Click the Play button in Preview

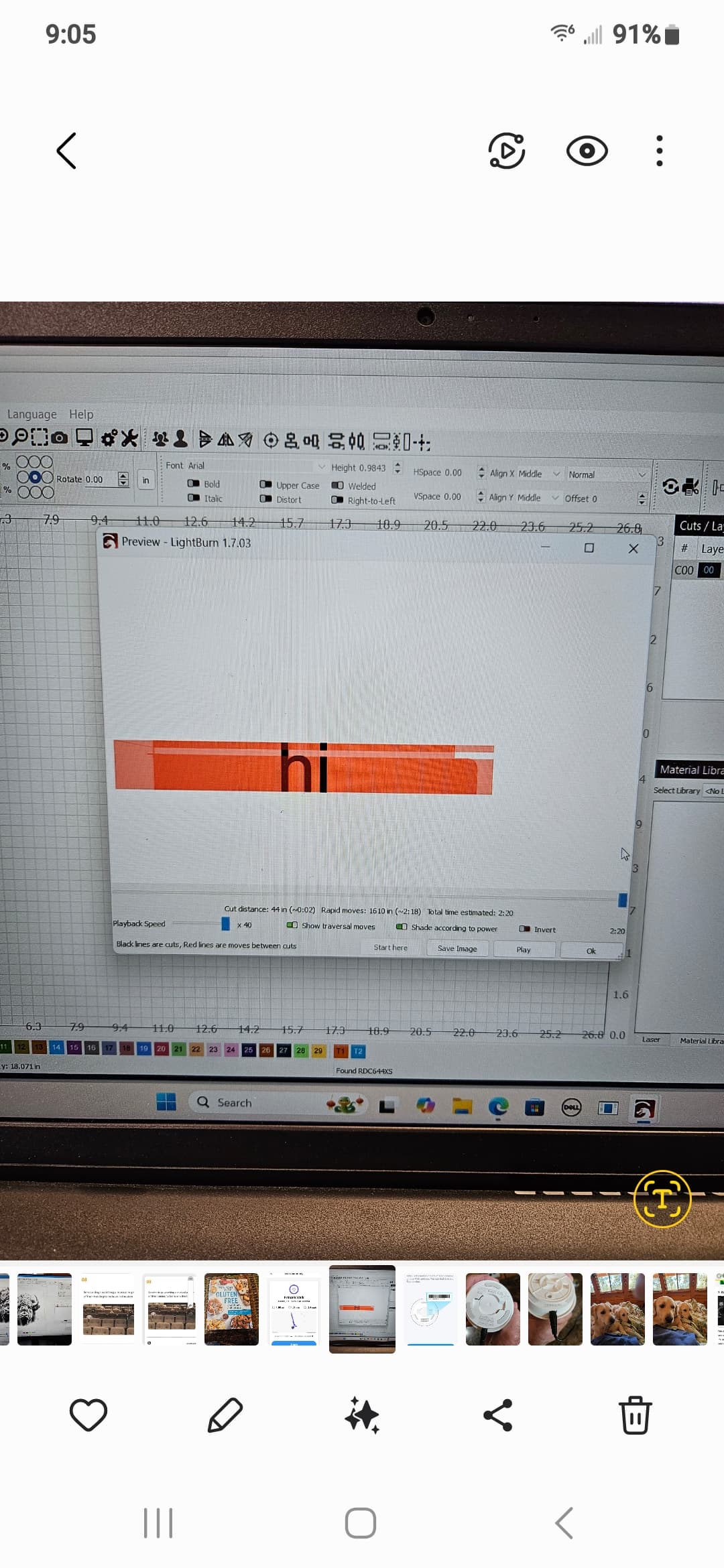coord(524,950)
